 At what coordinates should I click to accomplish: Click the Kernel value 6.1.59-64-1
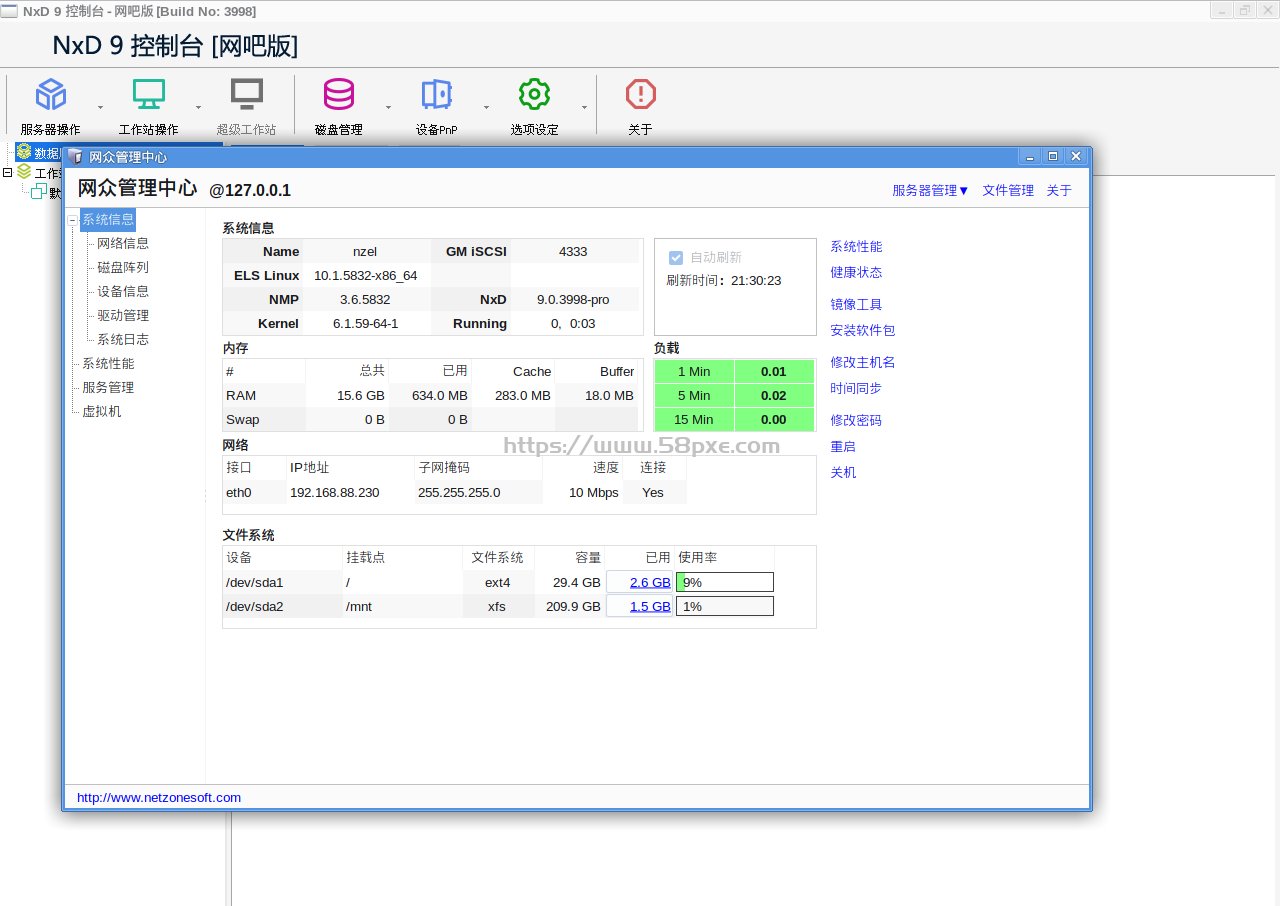pyautogui.click(x=366, y=323)
